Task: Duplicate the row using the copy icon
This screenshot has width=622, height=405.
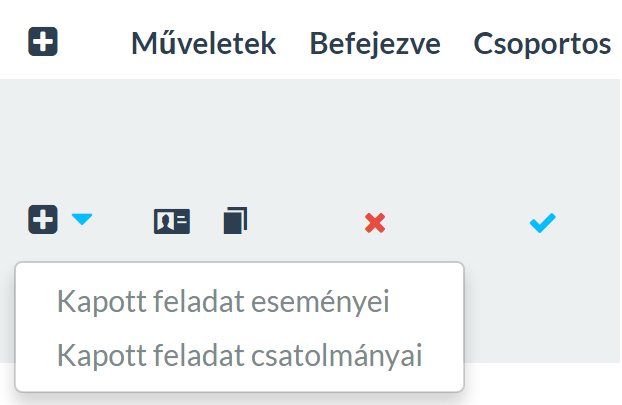Action: (235, 220)
